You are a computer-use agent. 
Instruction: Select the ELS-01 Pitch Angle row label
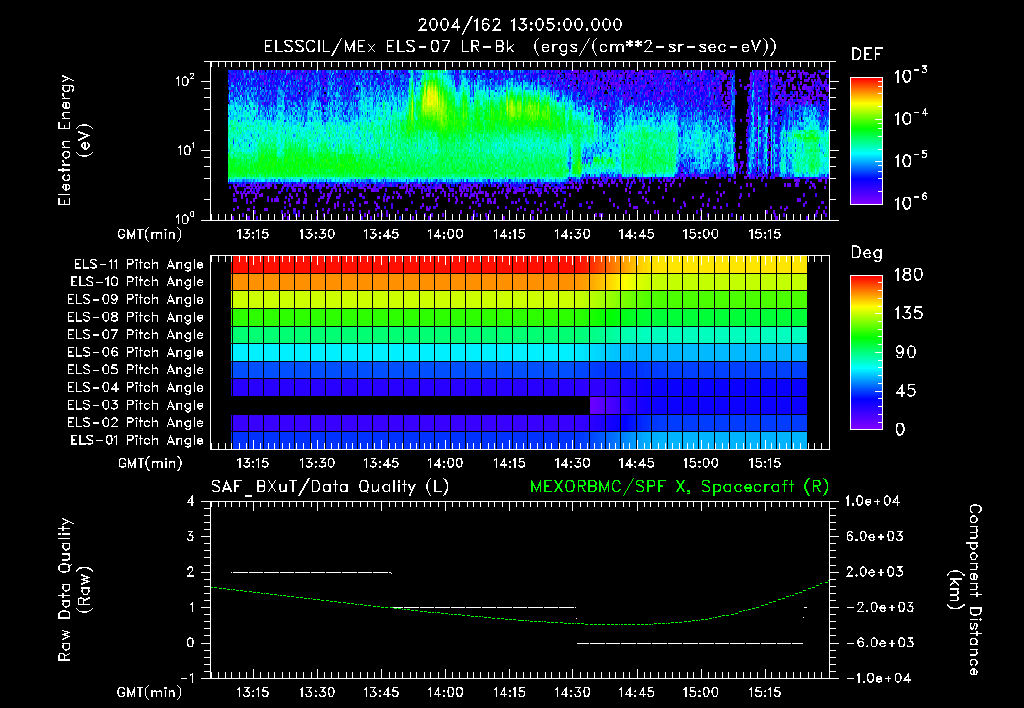[x=137, y=440]
